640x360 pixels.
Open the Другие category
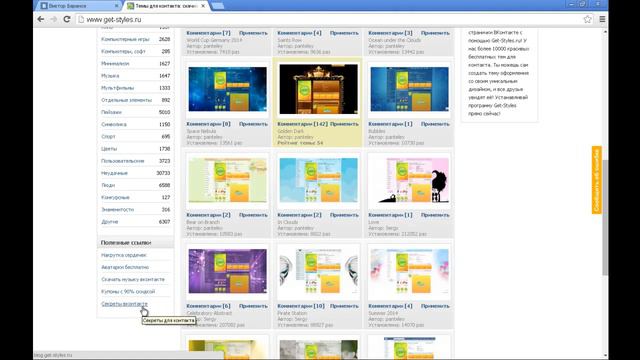pyautogui.click(x=110, y=222)
